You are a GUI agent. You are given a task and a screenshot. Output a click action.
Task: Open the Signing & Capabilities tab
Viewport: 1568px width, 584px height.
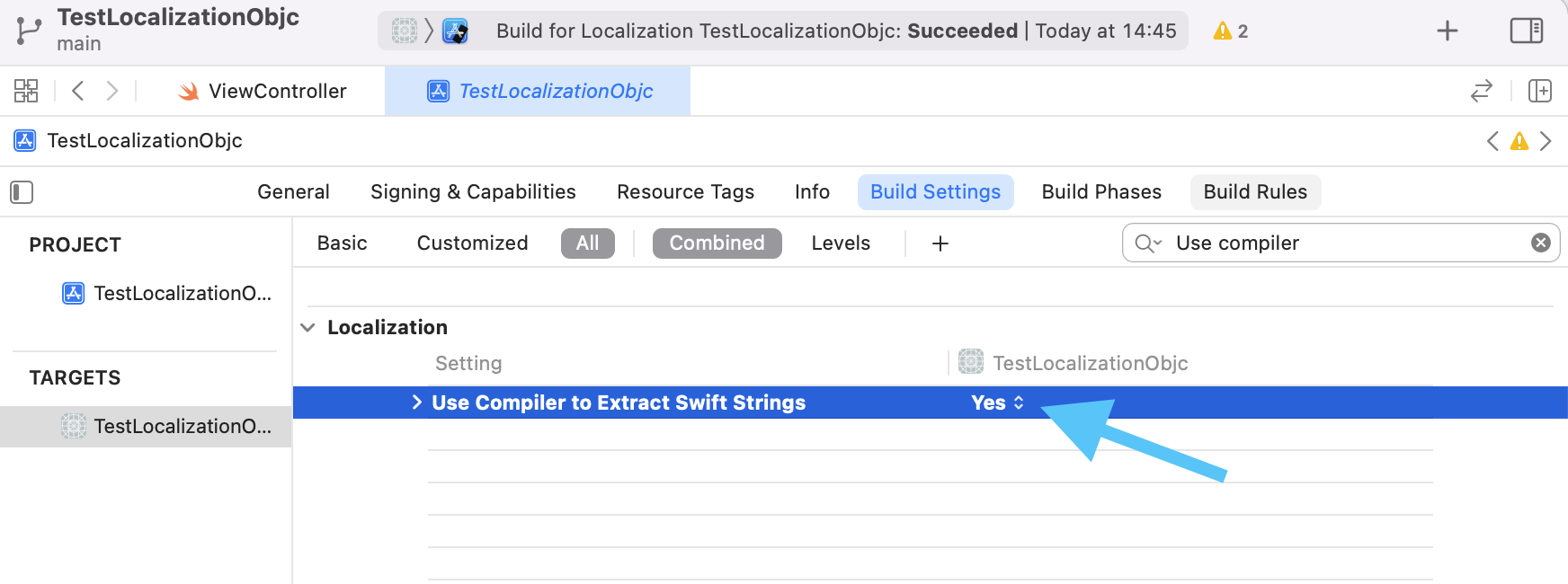[473, 192]
